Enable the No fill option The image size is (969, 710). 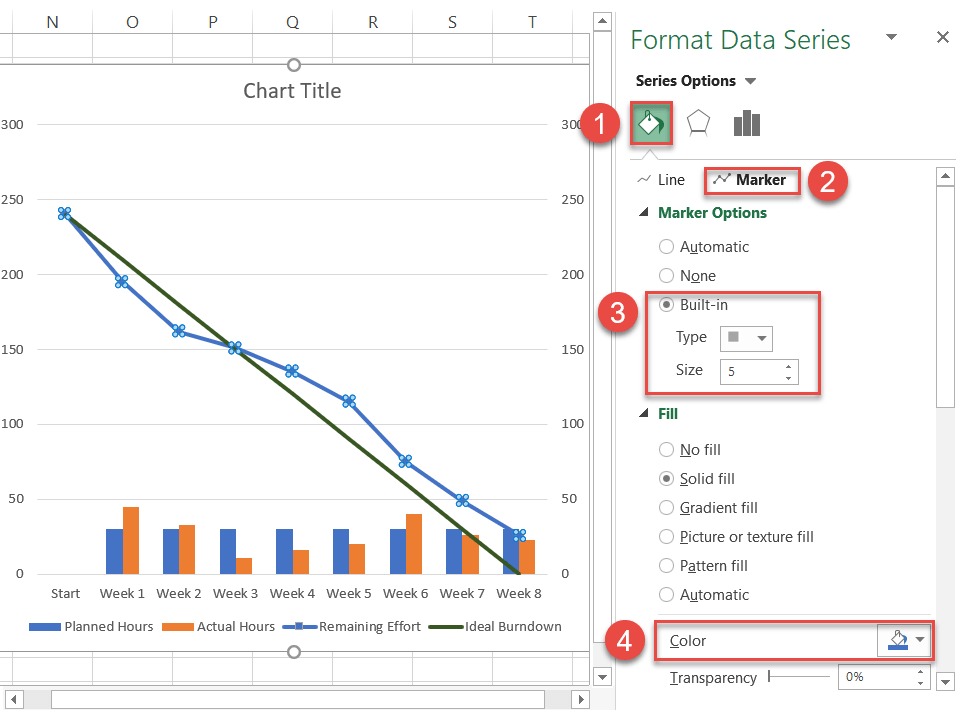[x=666, y=449]
